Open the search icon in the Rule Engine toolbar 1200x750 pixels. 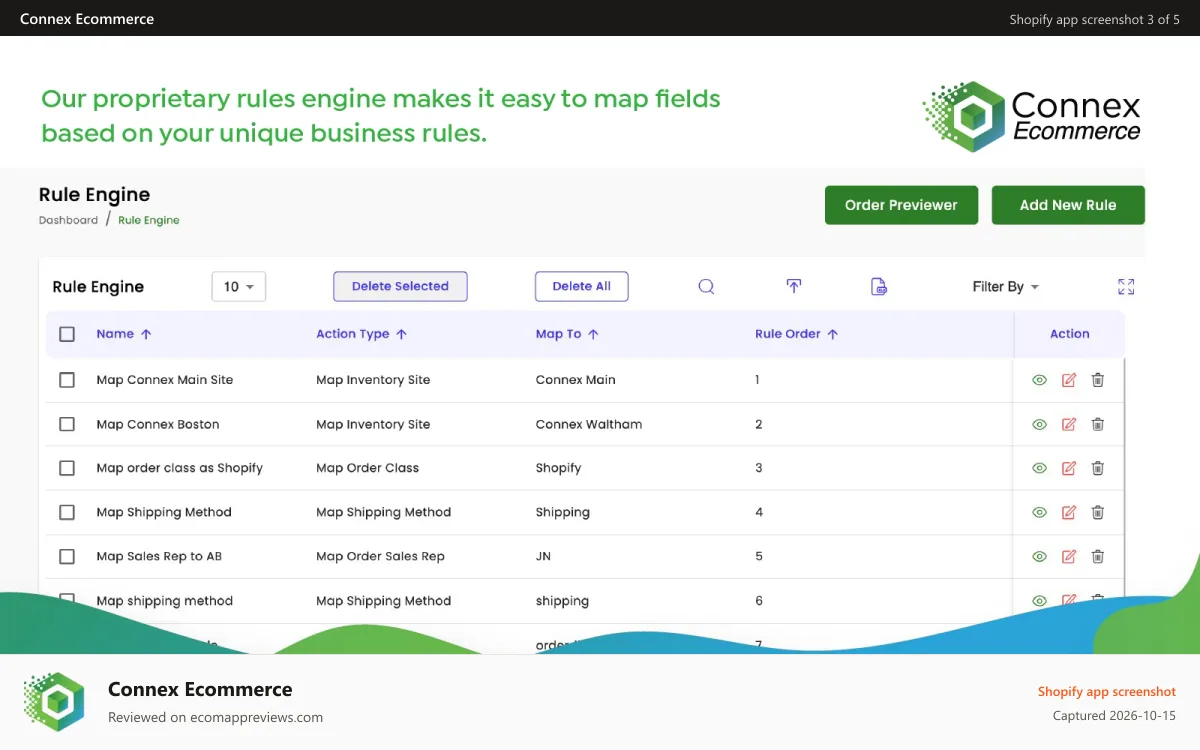pos(706,286)
